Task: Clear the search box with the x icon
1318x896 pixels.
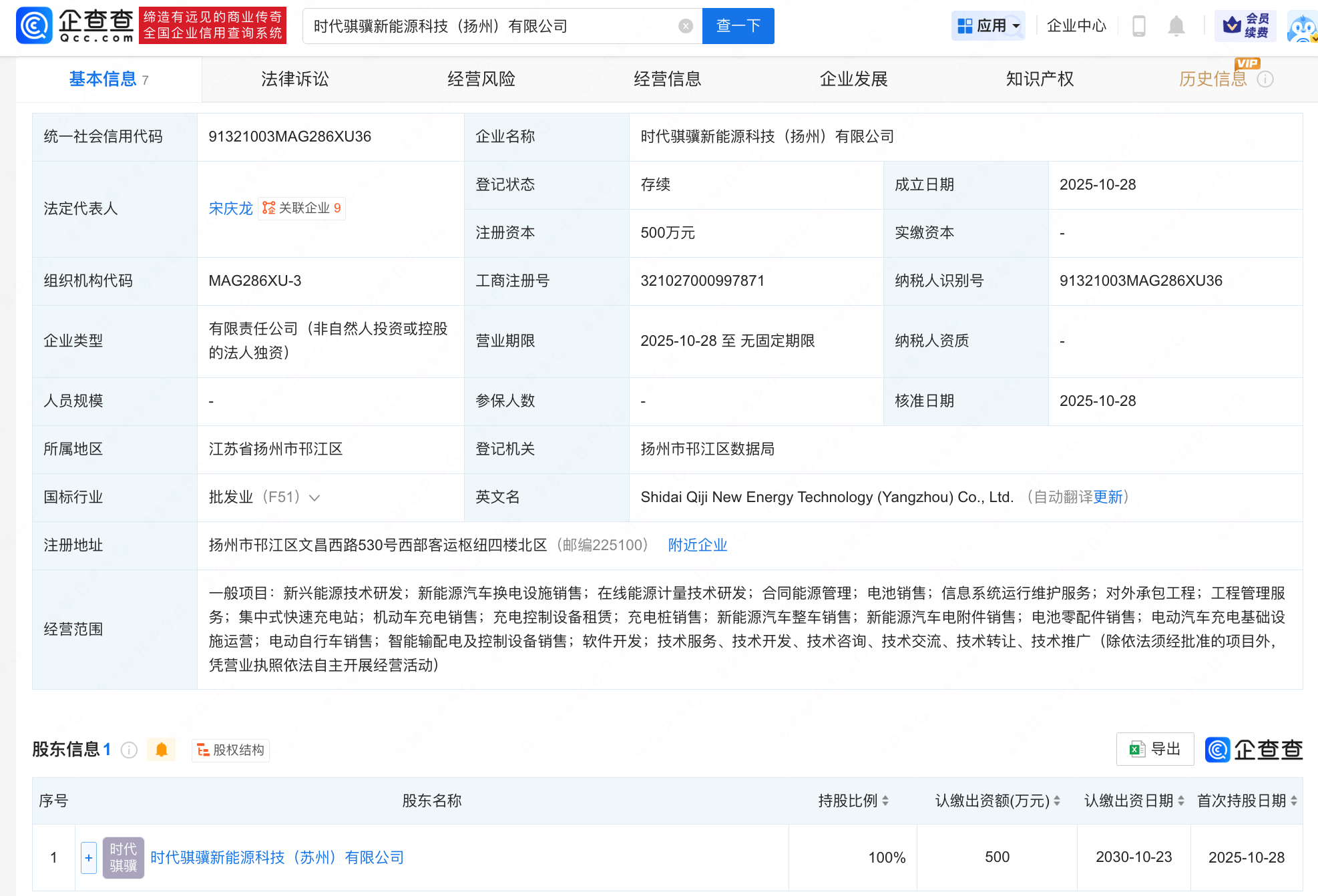Action: (x=685, y=25)
